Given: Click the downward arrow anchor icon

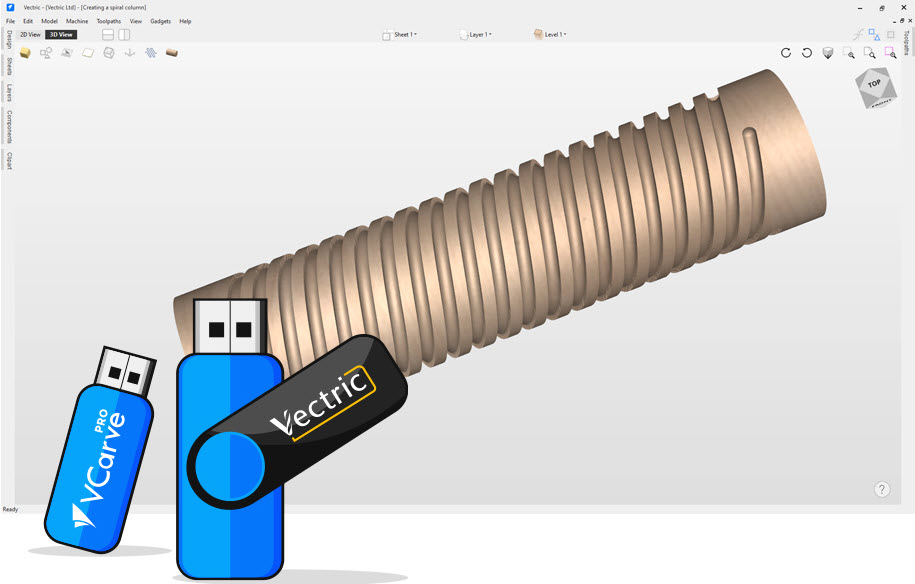Looking at the screenshot, I should (x=130, y=53).
